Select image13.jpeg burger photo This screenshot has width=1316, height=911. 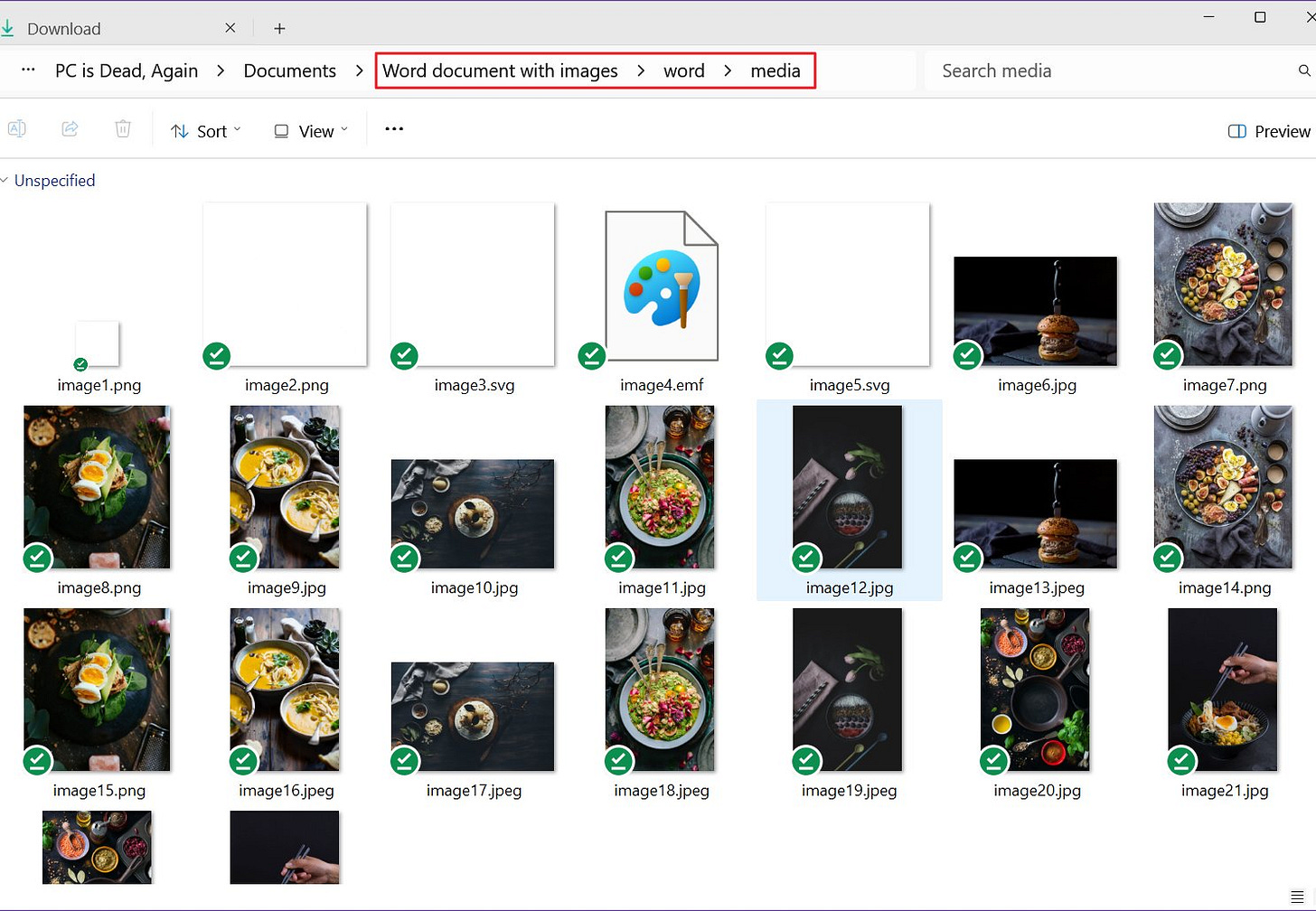[1036, 514]
